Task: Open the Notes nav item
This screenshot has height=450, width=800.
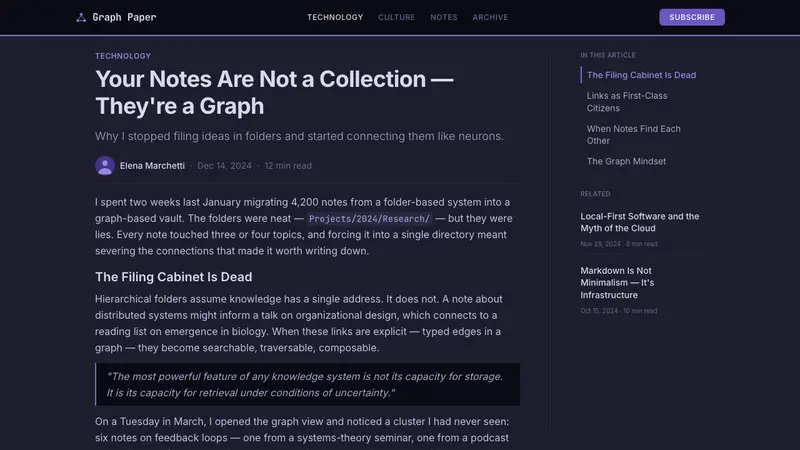Action: tap(444, 17)
